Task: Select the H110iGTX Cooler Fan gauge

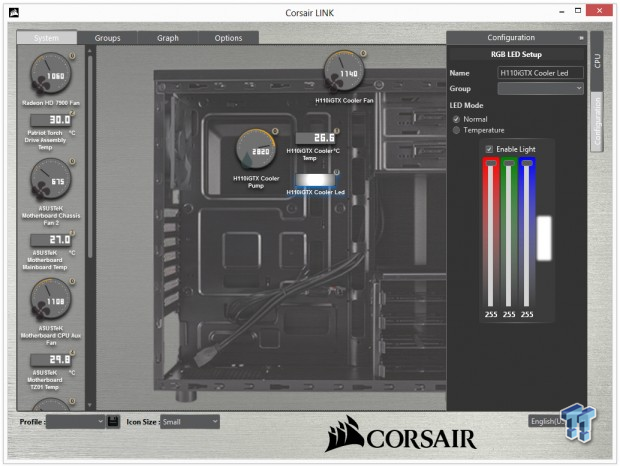Action: tap(344, 72)
